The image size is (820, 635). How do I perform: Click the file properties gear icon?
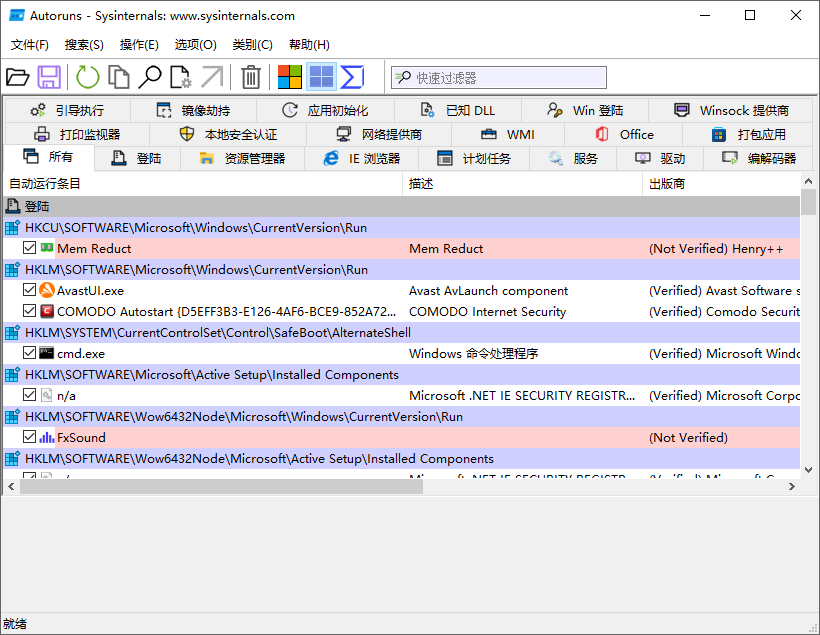pyautogui.click(x=181, y=77)
